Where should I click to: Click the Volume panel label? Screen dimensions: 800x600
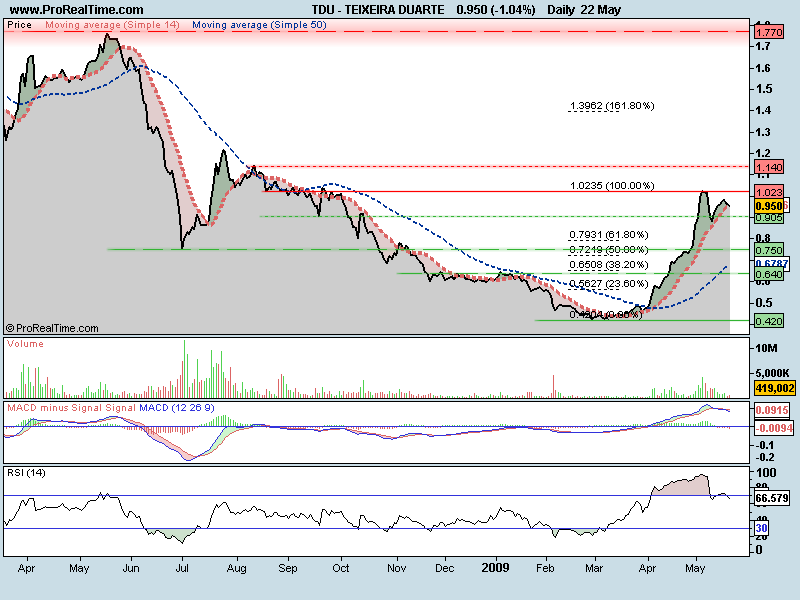pyautogui.click(x=26, y=344)
